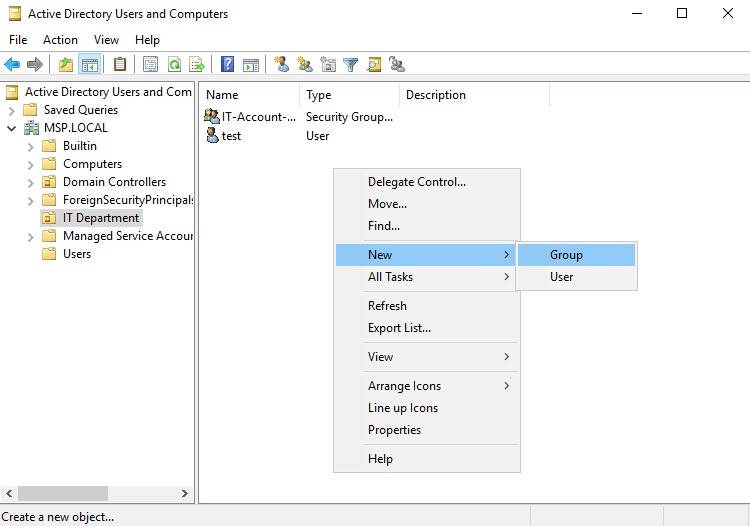This screenshot has height=526, width=750.
Task: Expand the Domain Controllers node arrow
Action: click(31, 182)
